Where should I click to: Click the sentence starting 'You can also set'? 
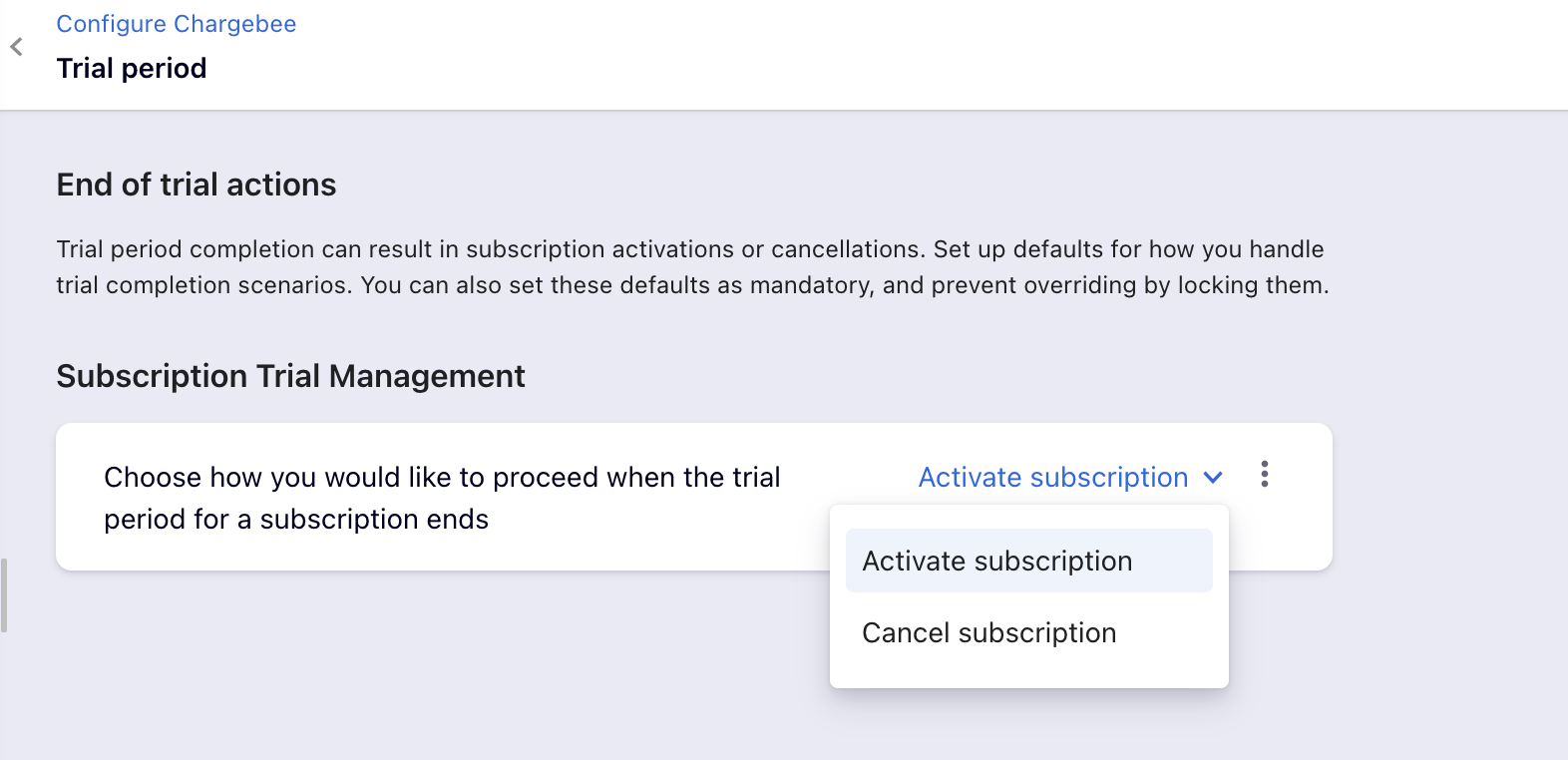coord(844,285)
